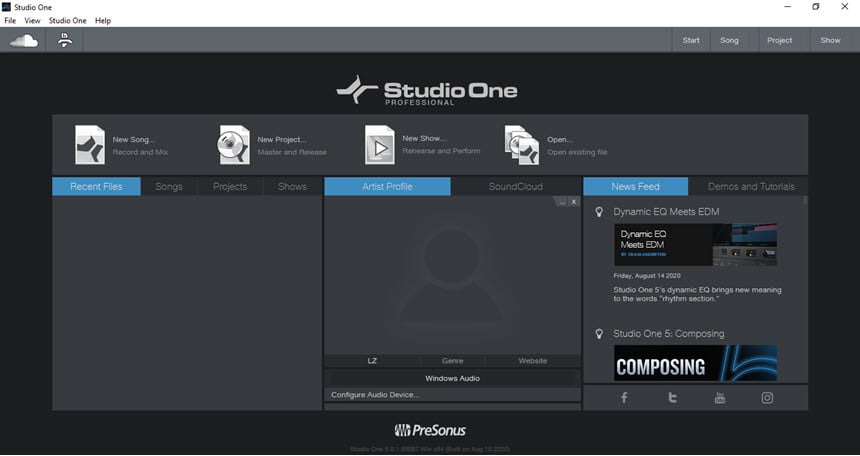The height and width of the screenshot is (456, 860).
Task: Click lightbulb icon beside Dynamic EQ Meets EDM
Action: tap(599, 212)
